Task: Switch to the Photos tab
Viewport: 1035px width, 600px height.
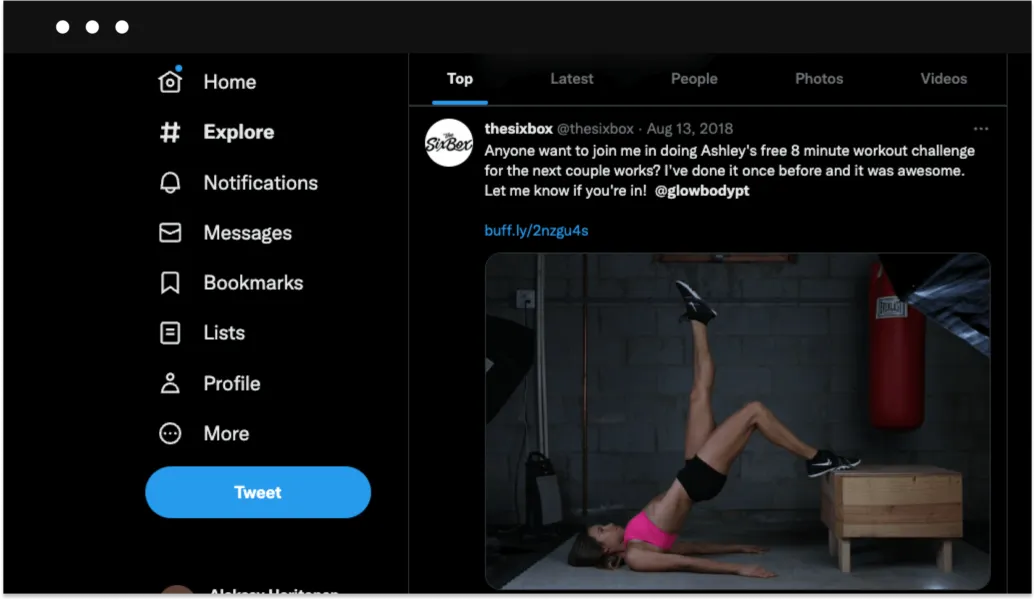Action: pyautogui.click(x=818, y=79)
